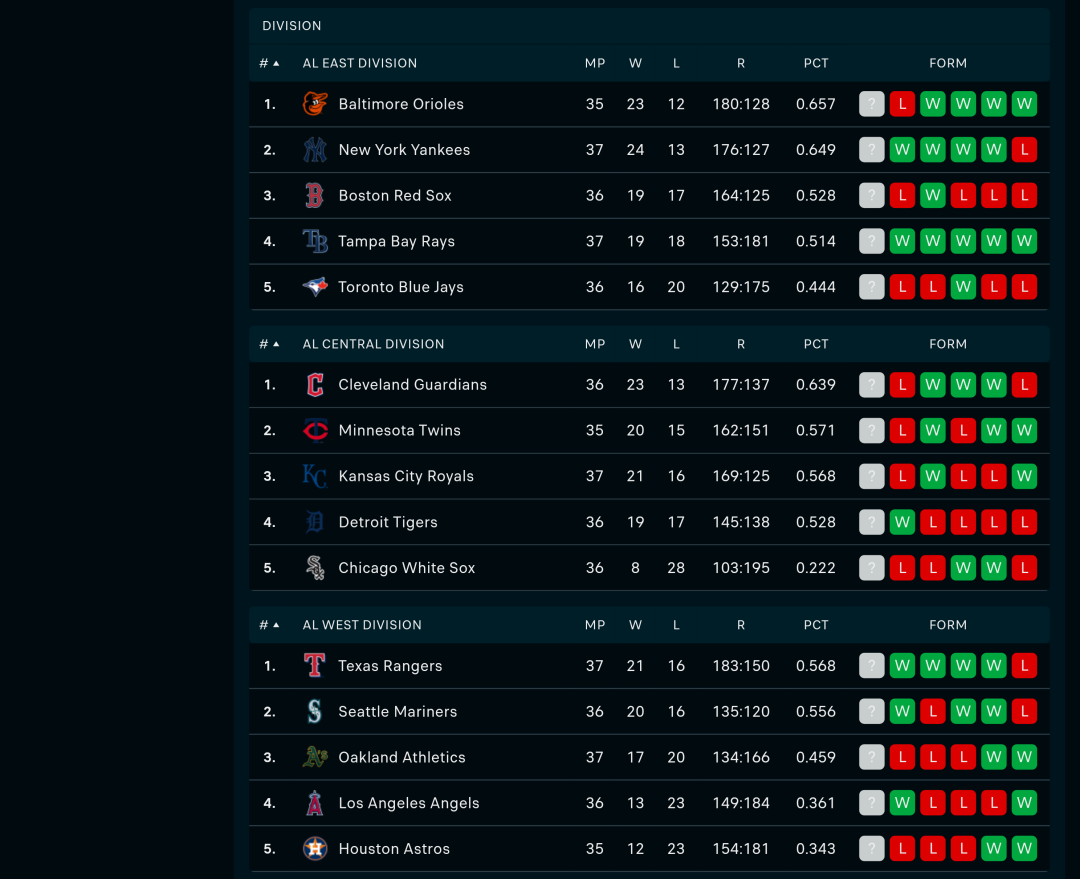Screen dimensions: 1080x879
Task: Click the Minnesota Twins logo
Action: pos(315,431)
